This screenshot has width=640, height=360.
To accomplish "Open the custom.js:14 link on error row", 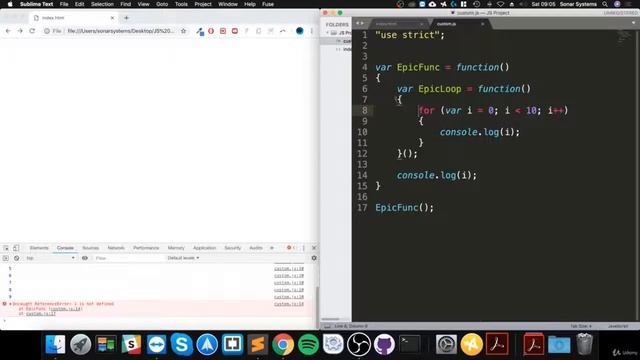I will click(289, 304).
